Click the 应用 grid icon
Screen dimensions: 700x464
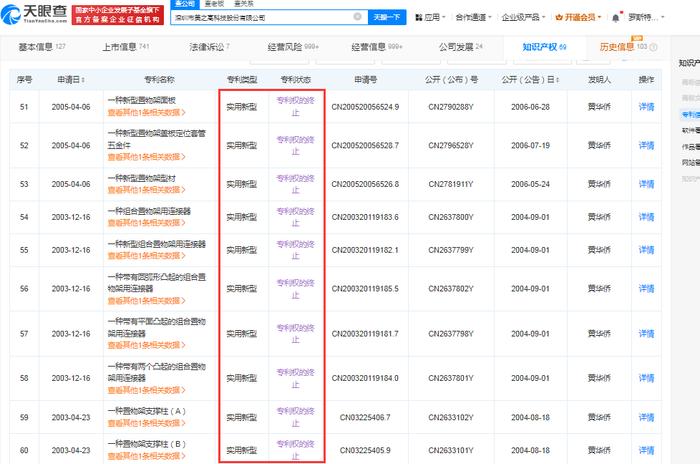(419, 17)
